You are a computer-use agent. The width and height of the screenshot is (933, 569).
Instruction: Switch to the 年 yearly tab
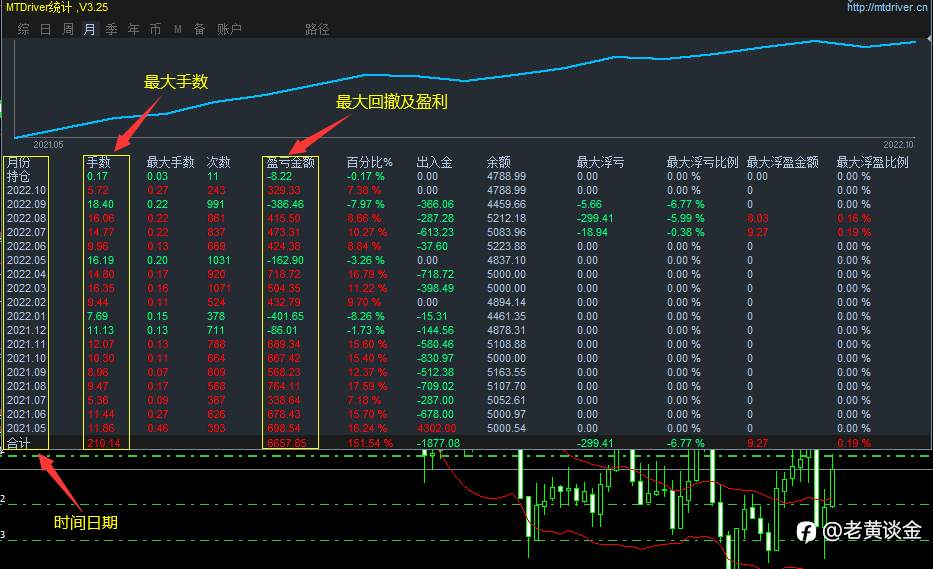[x=133, y=29]
